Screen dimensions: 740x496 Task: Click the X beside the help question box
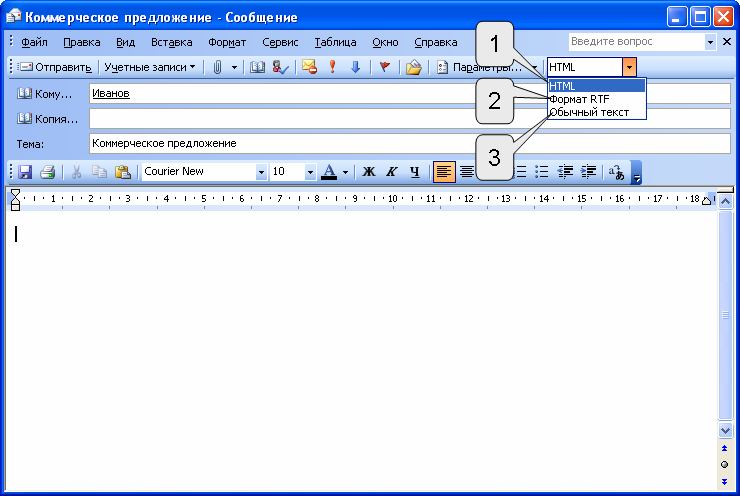click(727, 42)
